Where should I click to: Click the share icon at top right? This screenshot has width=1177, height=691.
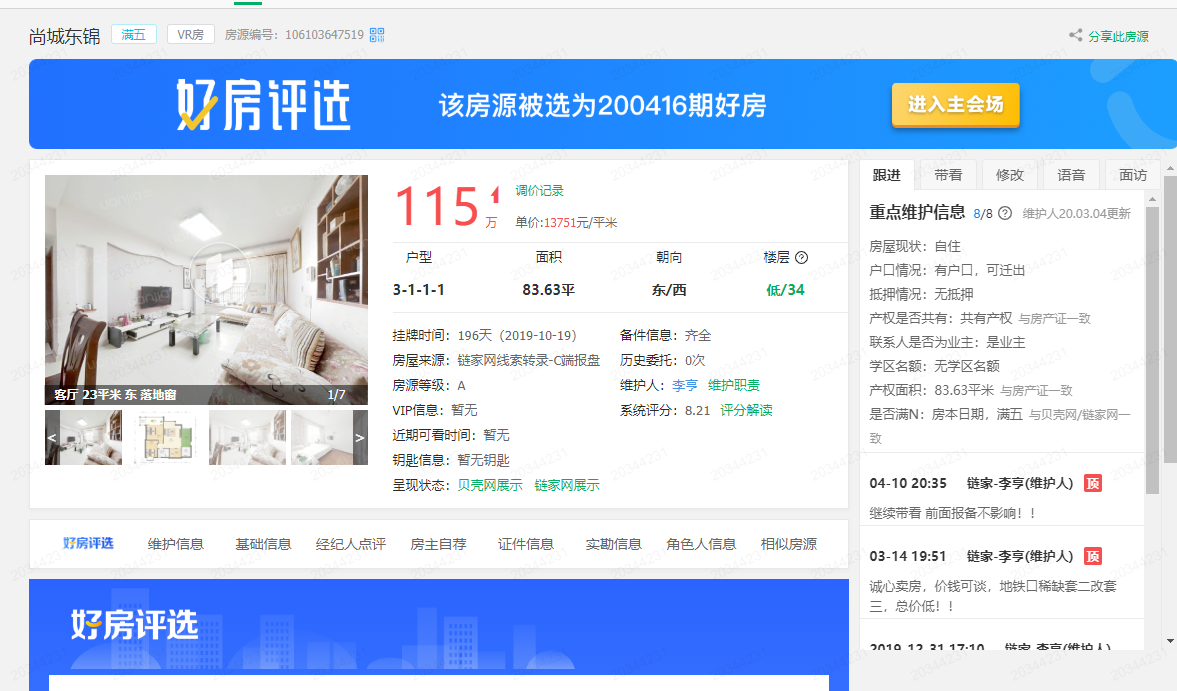click(x=1076, y=36)
